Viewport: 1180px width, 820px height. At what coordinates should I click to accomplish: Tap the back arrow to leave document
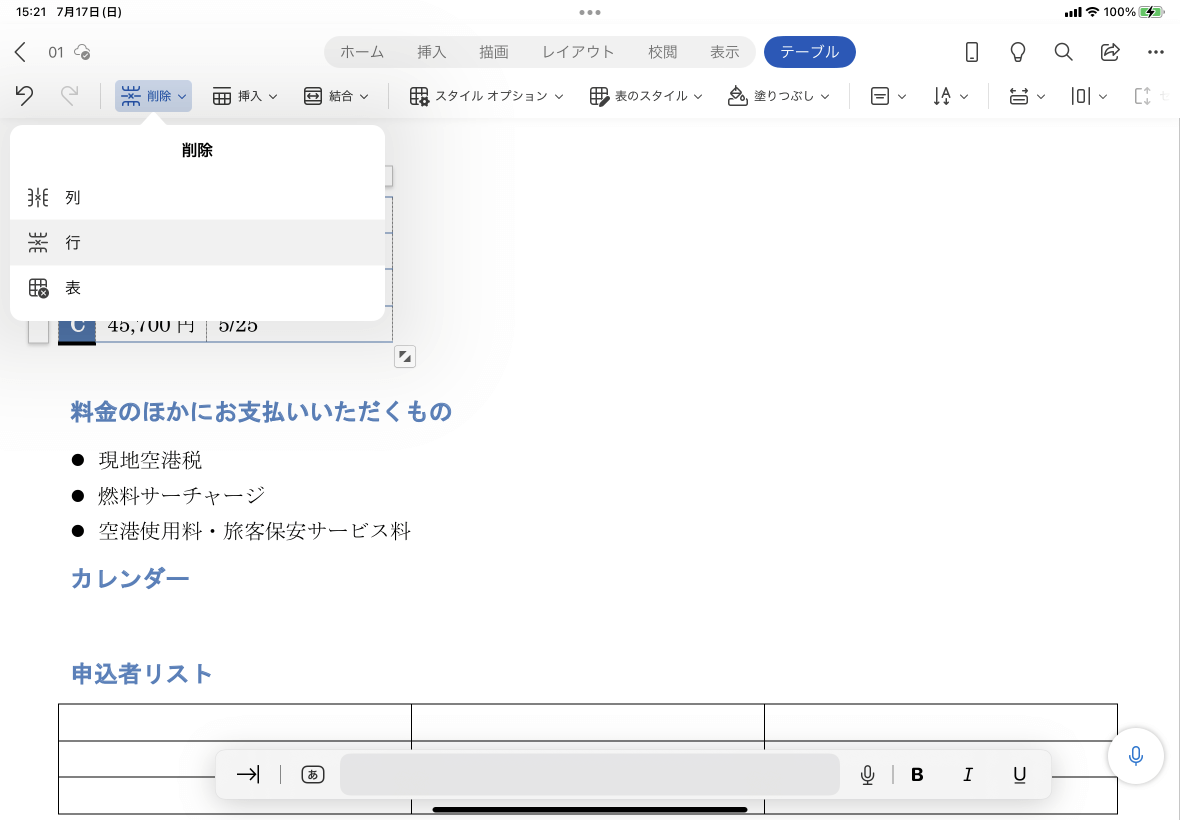click(20, 52)
